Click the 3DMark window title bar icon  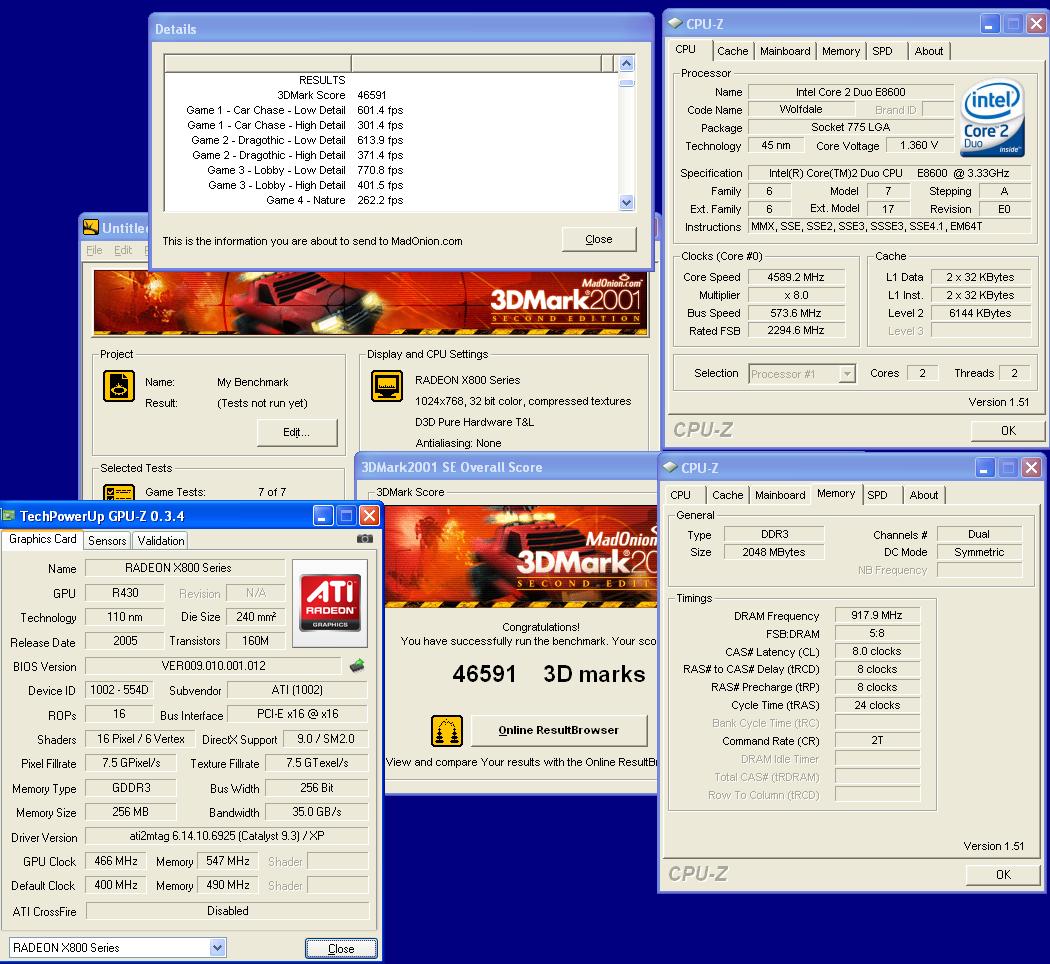(90, 228)
